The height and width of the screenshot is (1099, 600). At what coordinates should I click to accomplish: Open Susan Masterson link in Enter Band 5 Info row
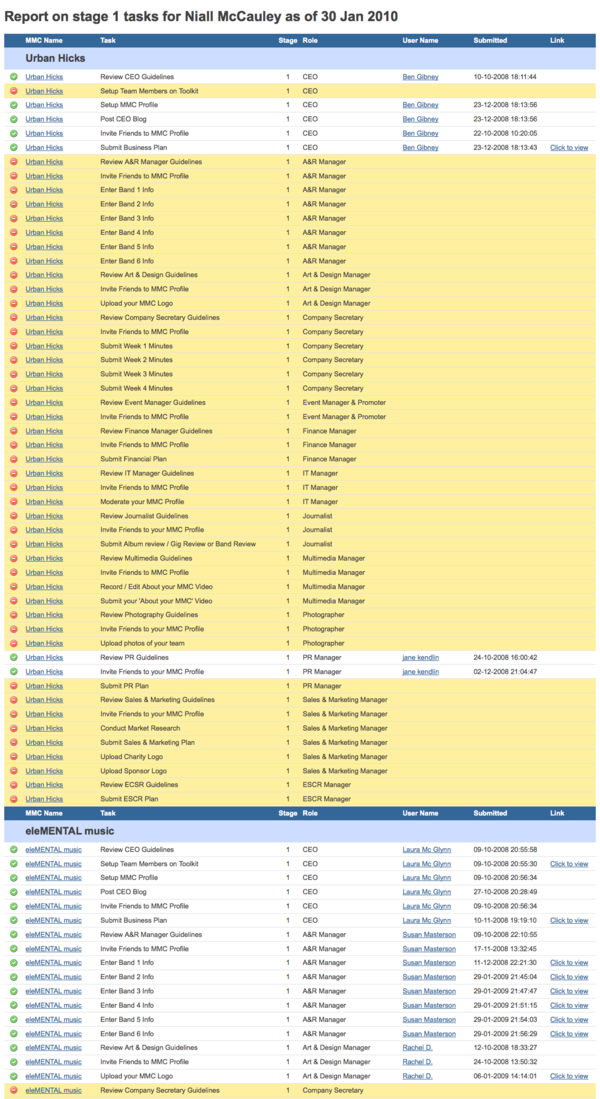[429, 1019]
